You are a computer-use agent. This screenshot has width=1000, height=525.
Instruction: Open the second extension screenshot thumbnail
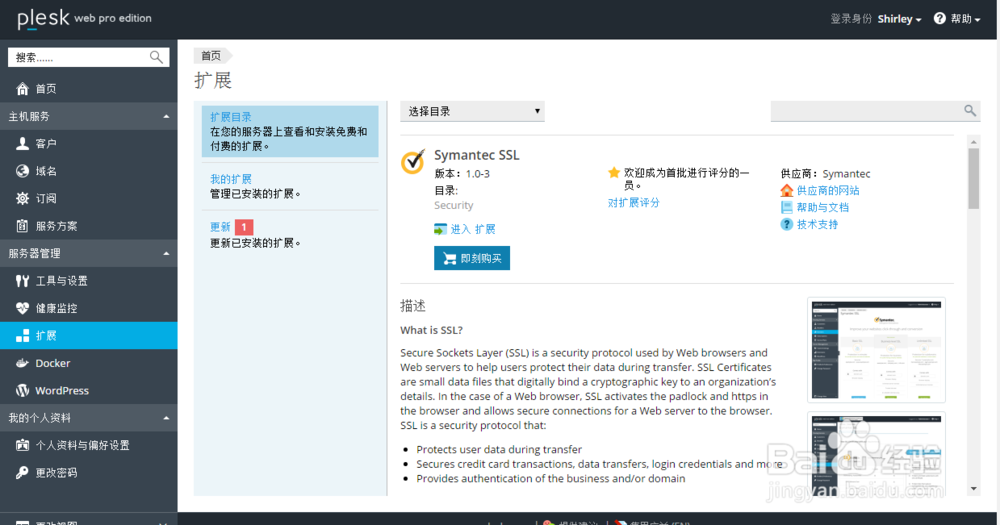click(x=876, y=454)
